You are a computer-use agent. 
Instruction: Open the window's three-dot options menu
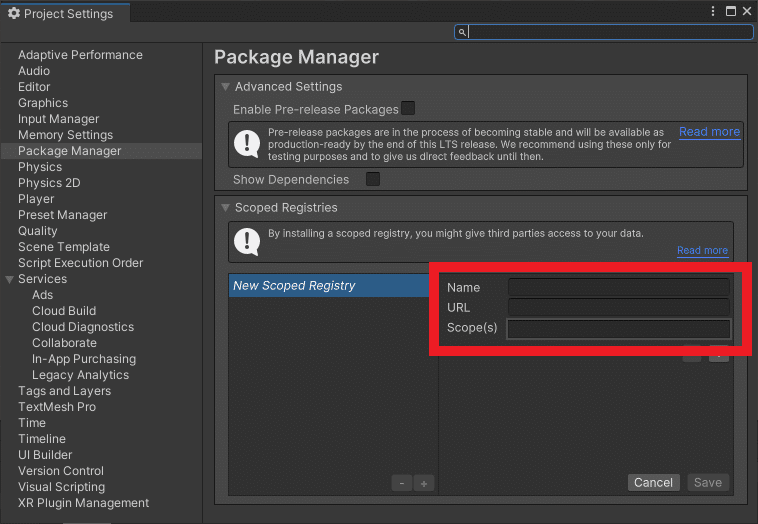(714, 11)
